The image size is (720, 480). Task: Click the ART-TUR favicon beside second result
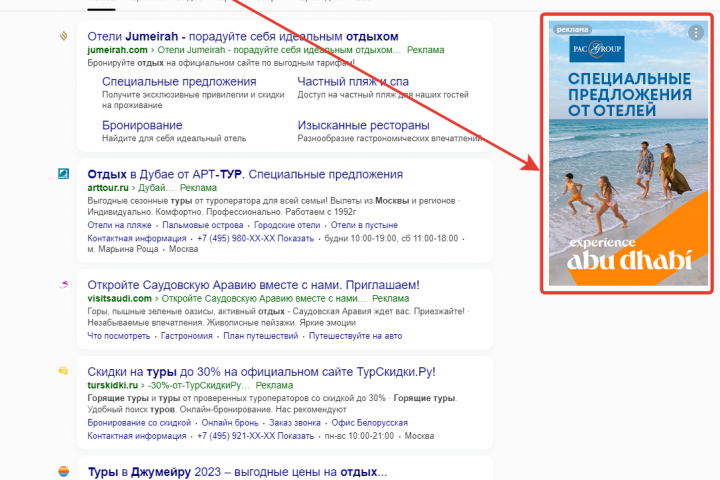click(x=63, y=174)
